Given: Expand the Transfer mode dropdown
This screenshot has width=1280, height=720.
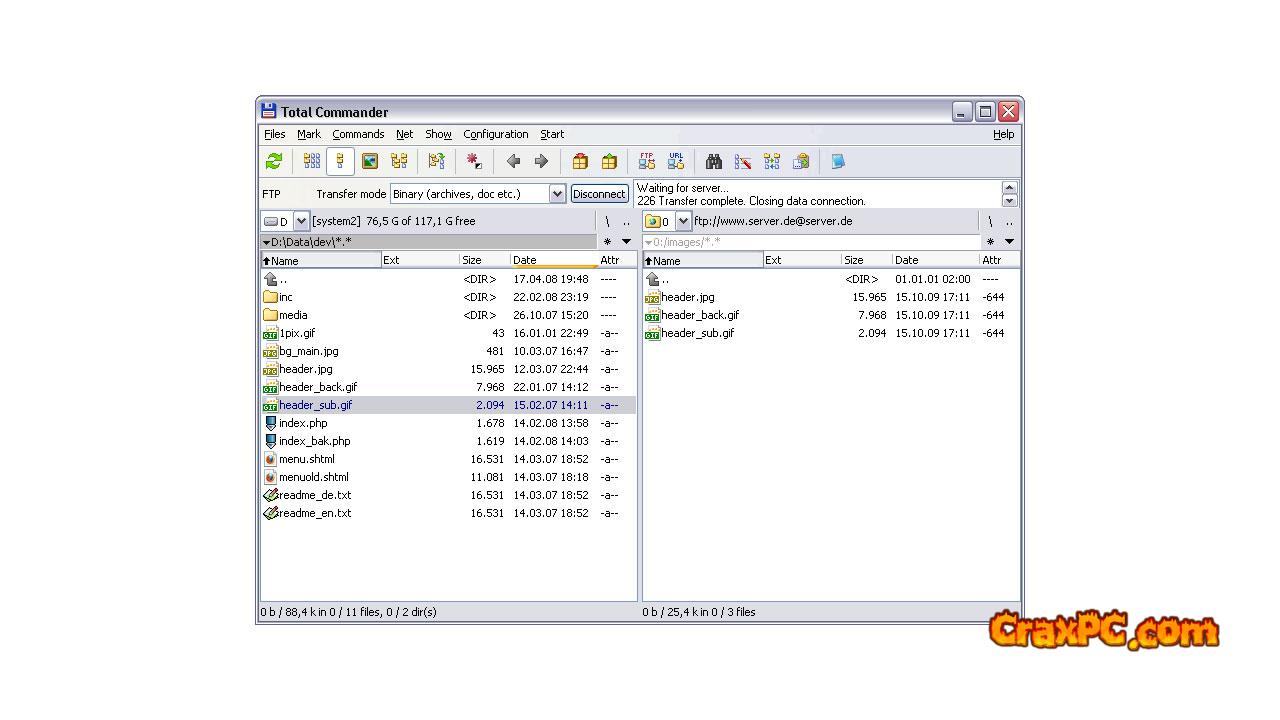Looking at the screenshot, I should click(557, 194).
